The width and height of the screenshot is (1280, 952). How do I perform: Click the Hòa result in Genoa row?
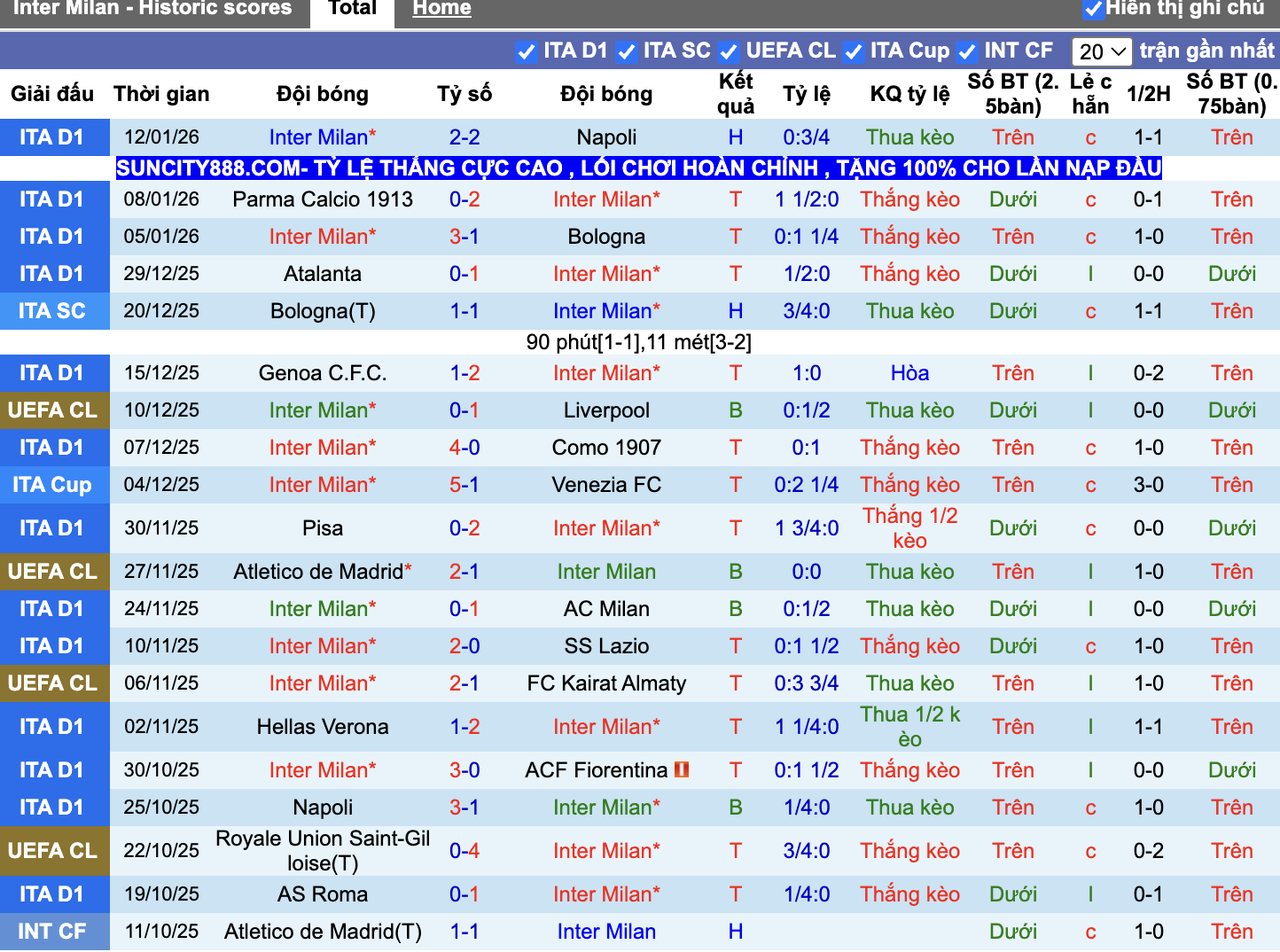click(x=910, y=373)
